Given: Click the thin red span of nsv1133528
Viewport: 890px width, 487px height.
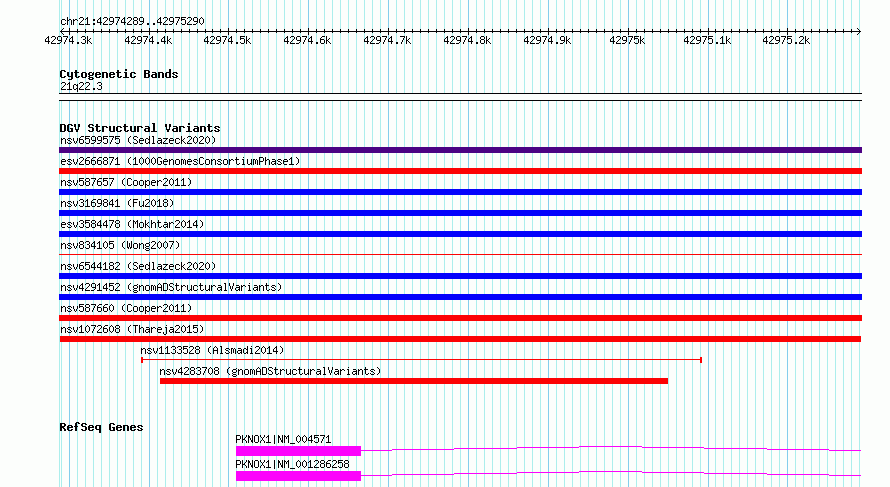Looking at the screenshot, I should (422, 360).
